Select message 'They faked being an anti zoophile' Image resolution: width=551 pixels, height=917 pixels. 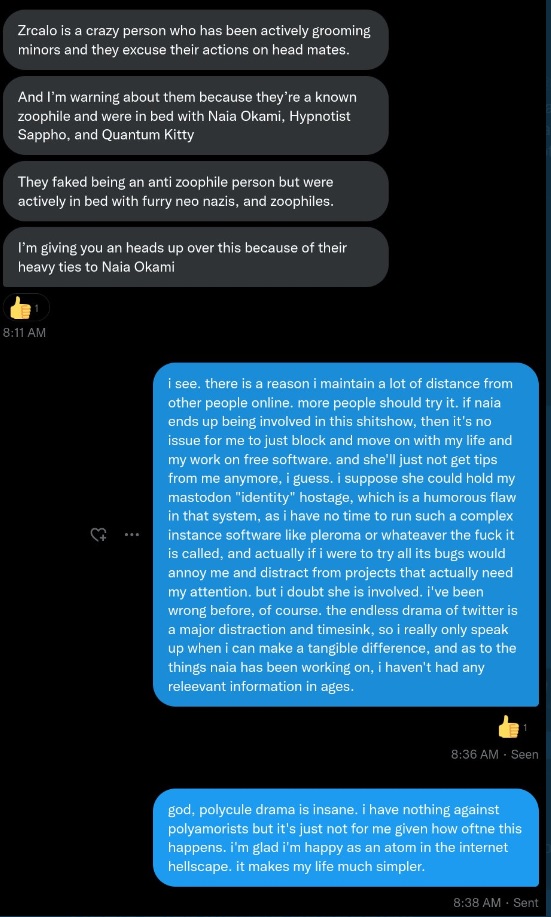click(x=195, y=191)
